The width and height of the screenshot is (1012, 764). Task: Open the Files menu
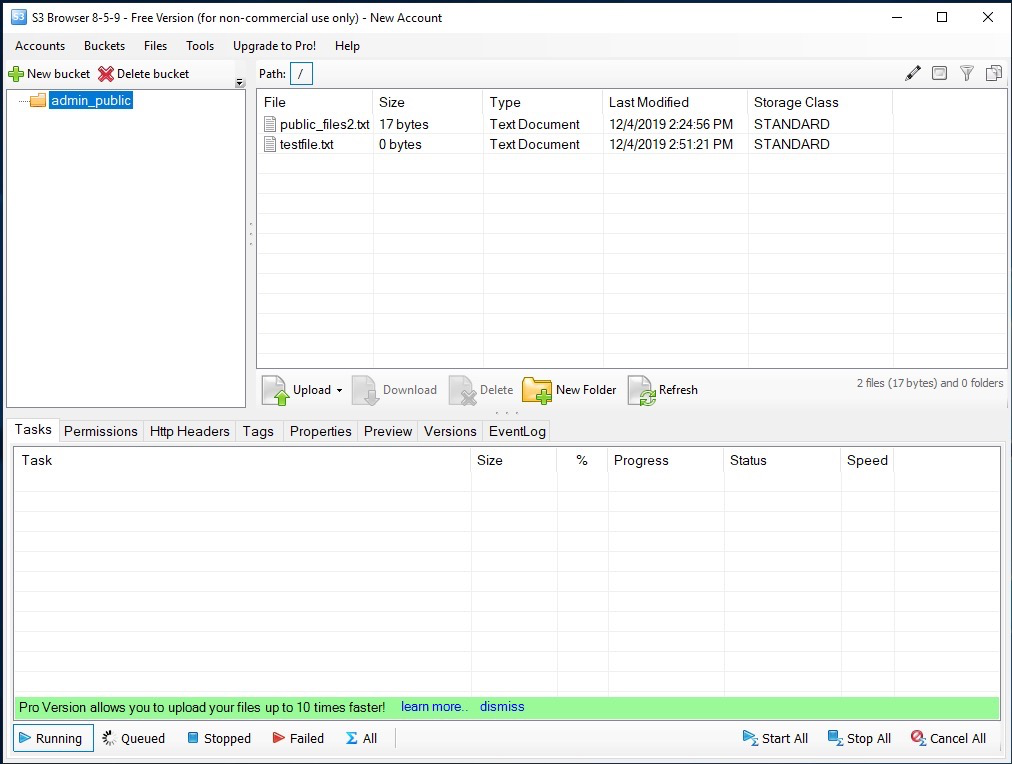point(156,46)
